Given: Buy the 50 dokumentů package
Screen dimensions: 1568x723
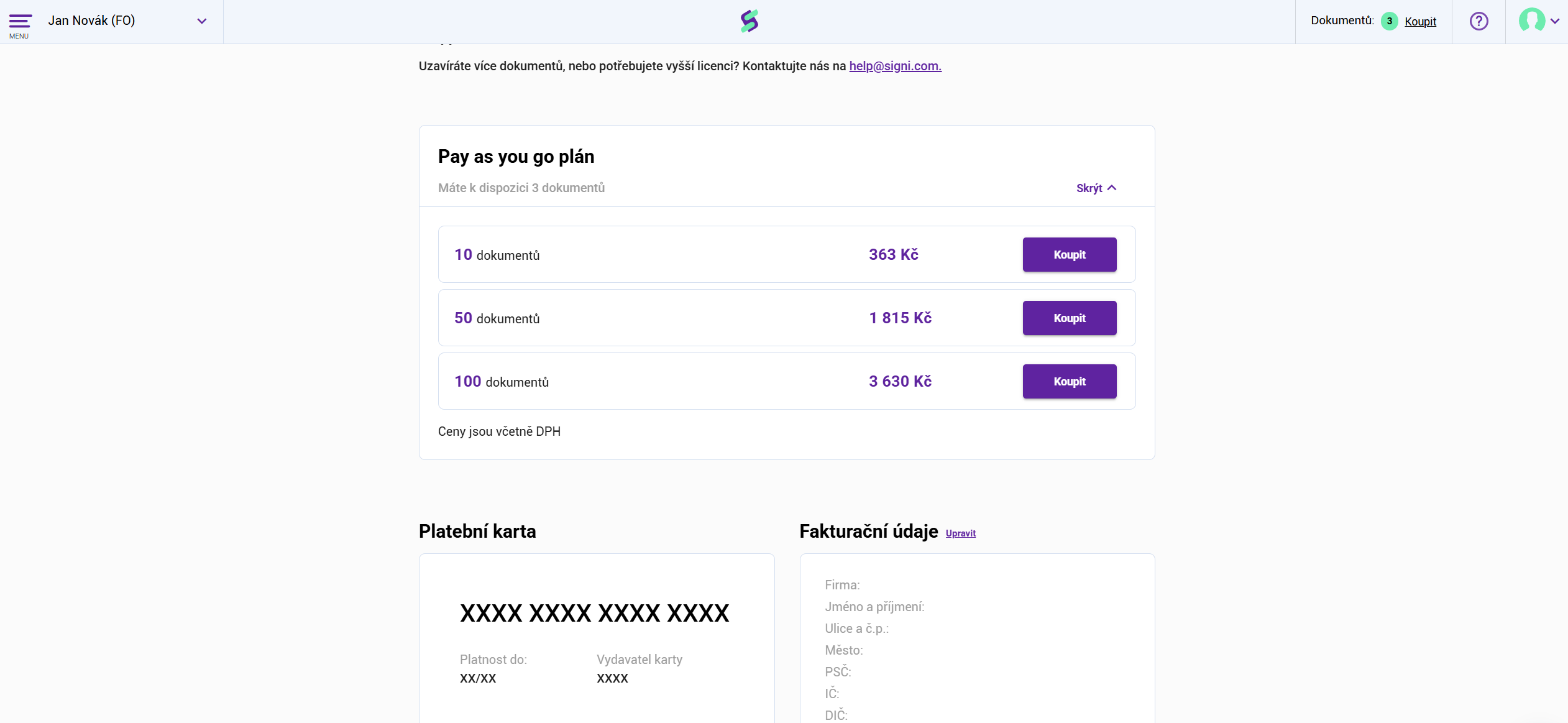Looking at the screenshot, I should pos(1069,318).
